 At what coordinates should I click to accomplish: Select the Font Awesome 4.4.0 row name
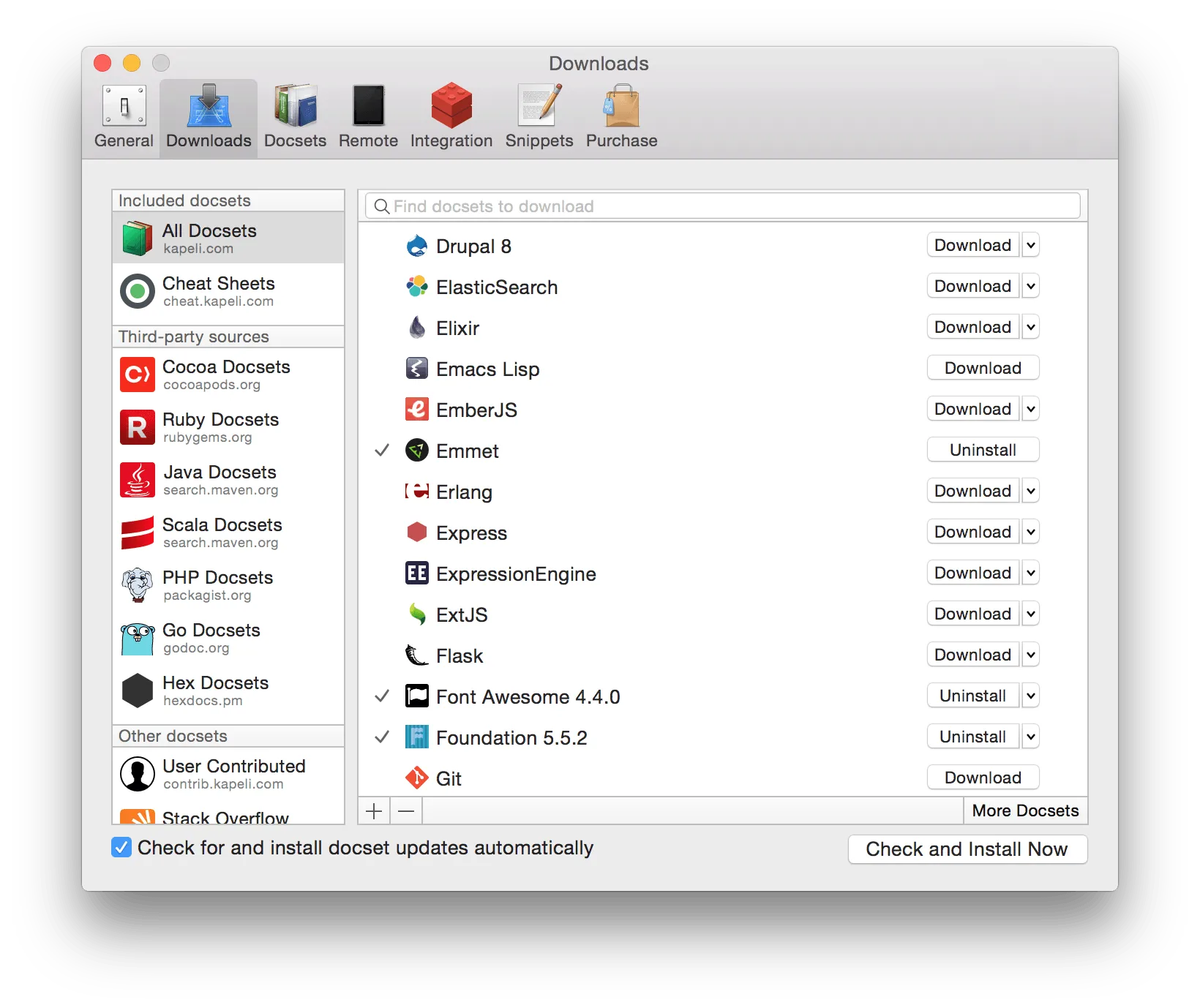point(528,697)
